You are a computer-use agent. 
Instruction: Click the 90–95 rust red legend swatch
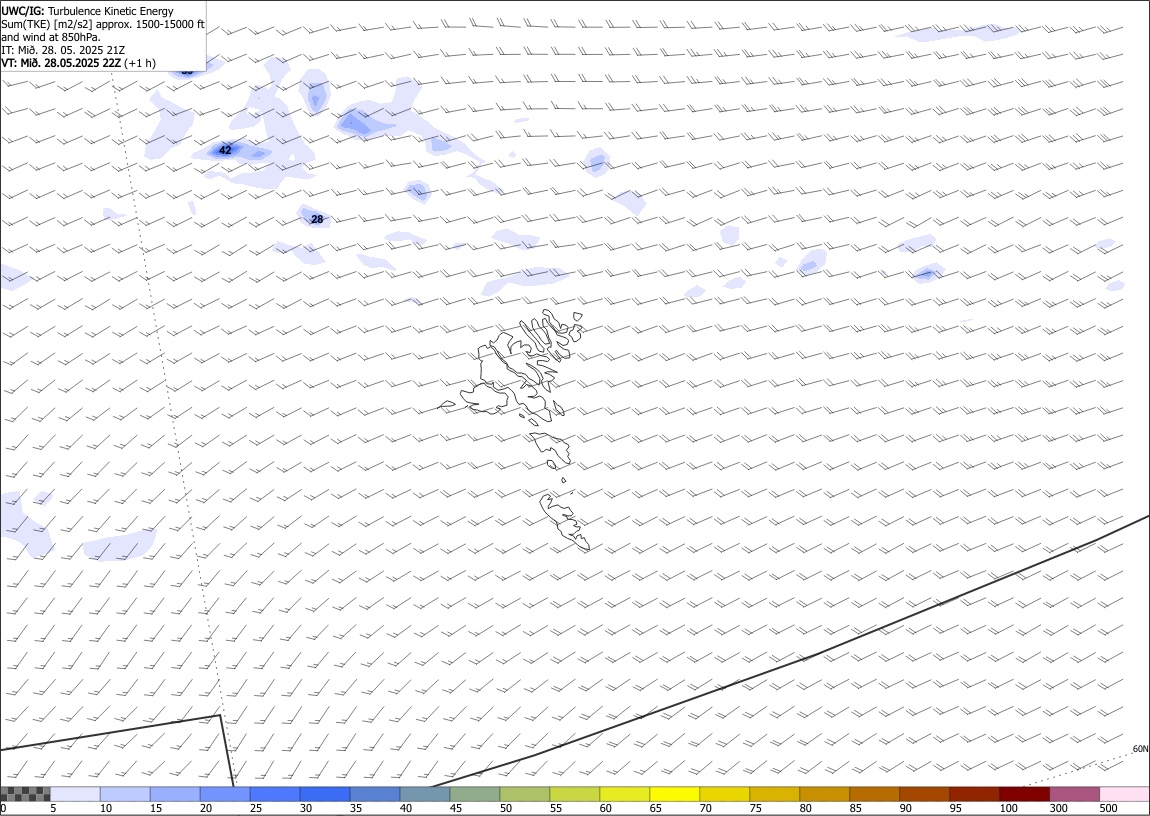[x=923, y=794]
